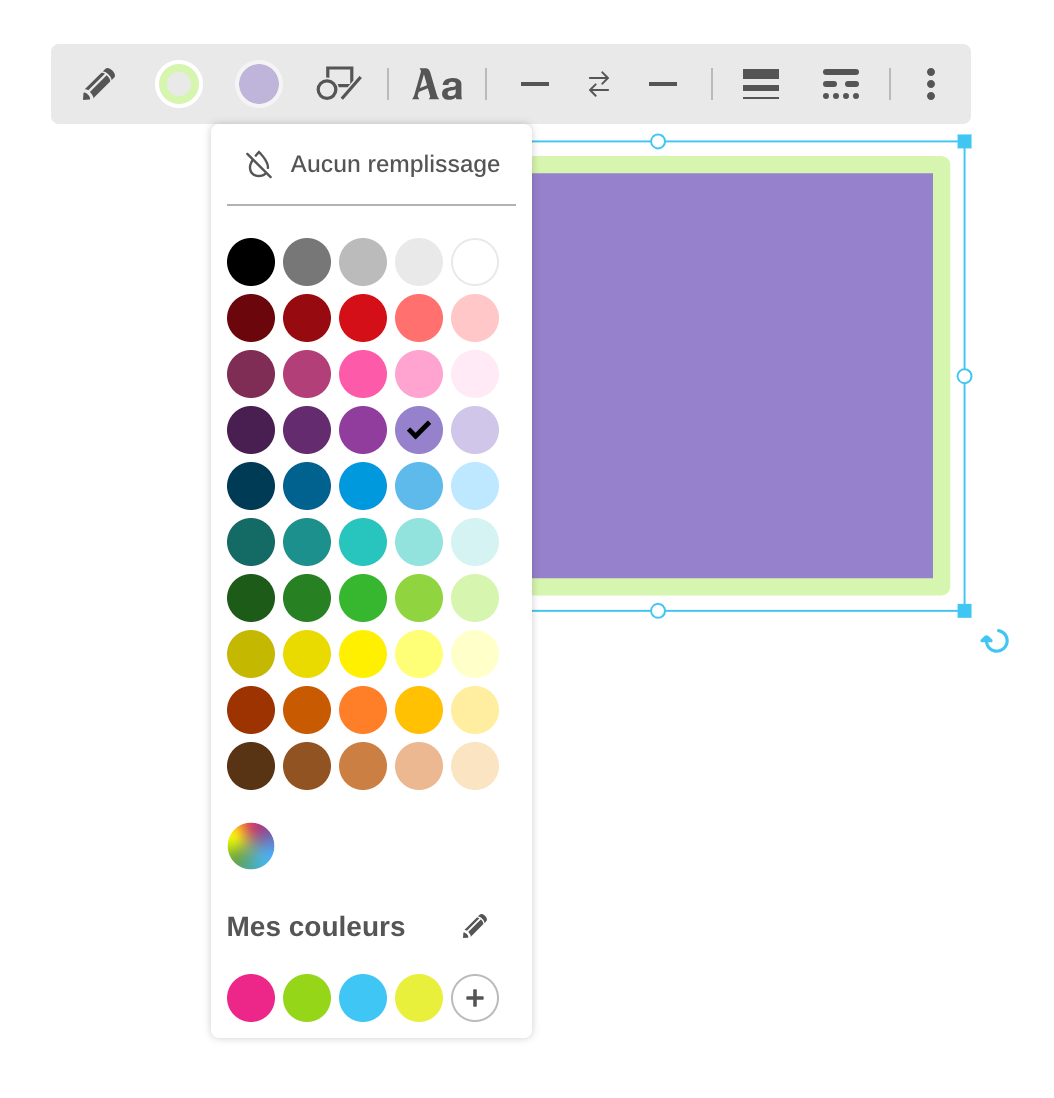The image size is (1054, 1098).
Task: Pick the pink swatch in Mes couleurs
Action: coord(251,998)
